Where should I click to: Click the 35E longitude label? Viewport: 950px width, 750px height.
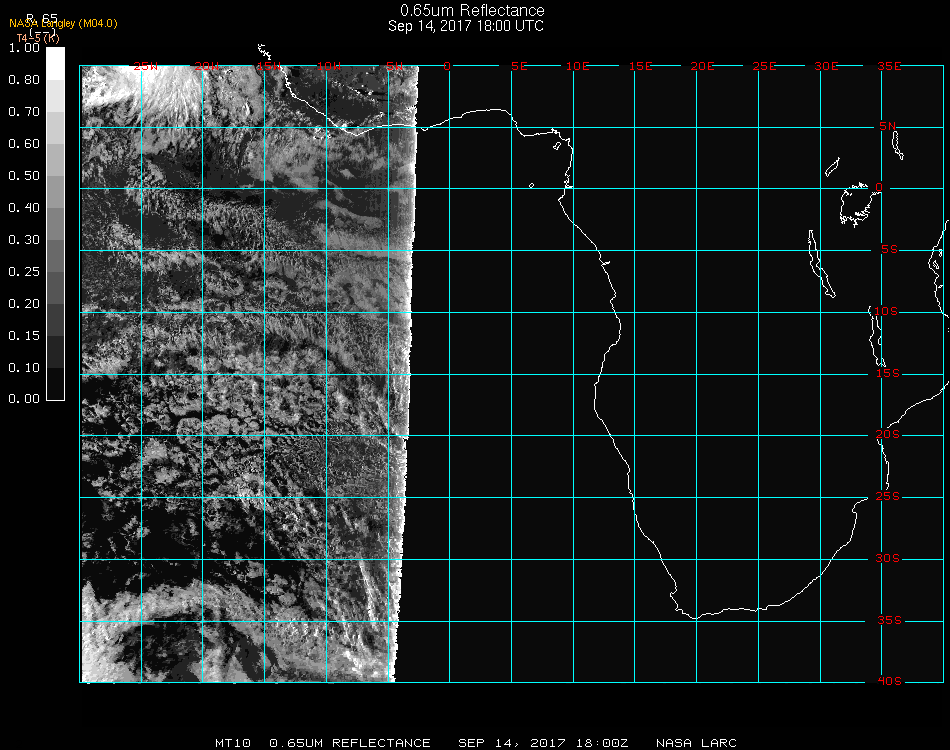tap(889, 66)
